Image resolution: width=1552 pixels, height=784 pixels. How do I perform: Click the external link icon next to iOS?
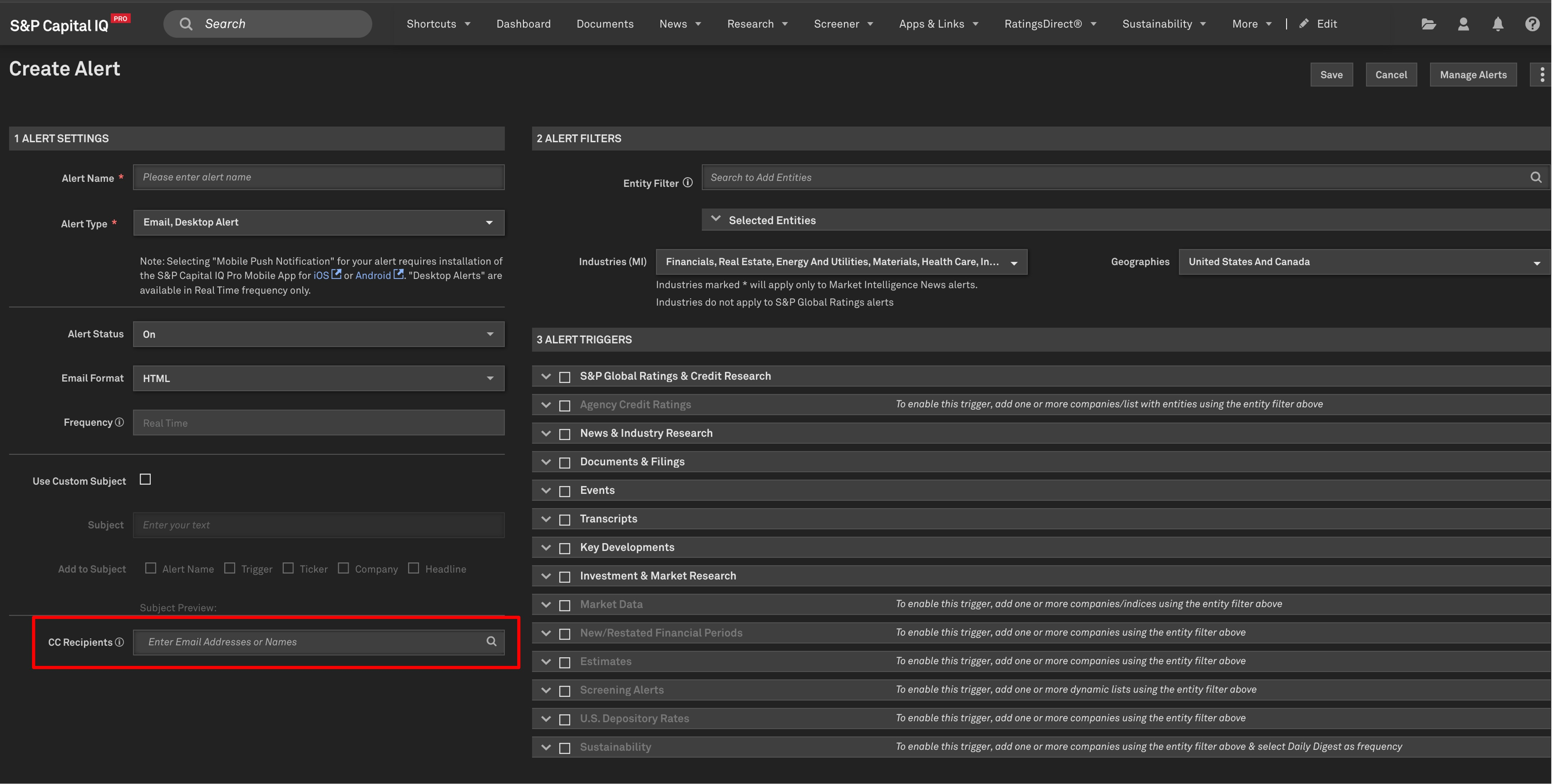(337, 274)
